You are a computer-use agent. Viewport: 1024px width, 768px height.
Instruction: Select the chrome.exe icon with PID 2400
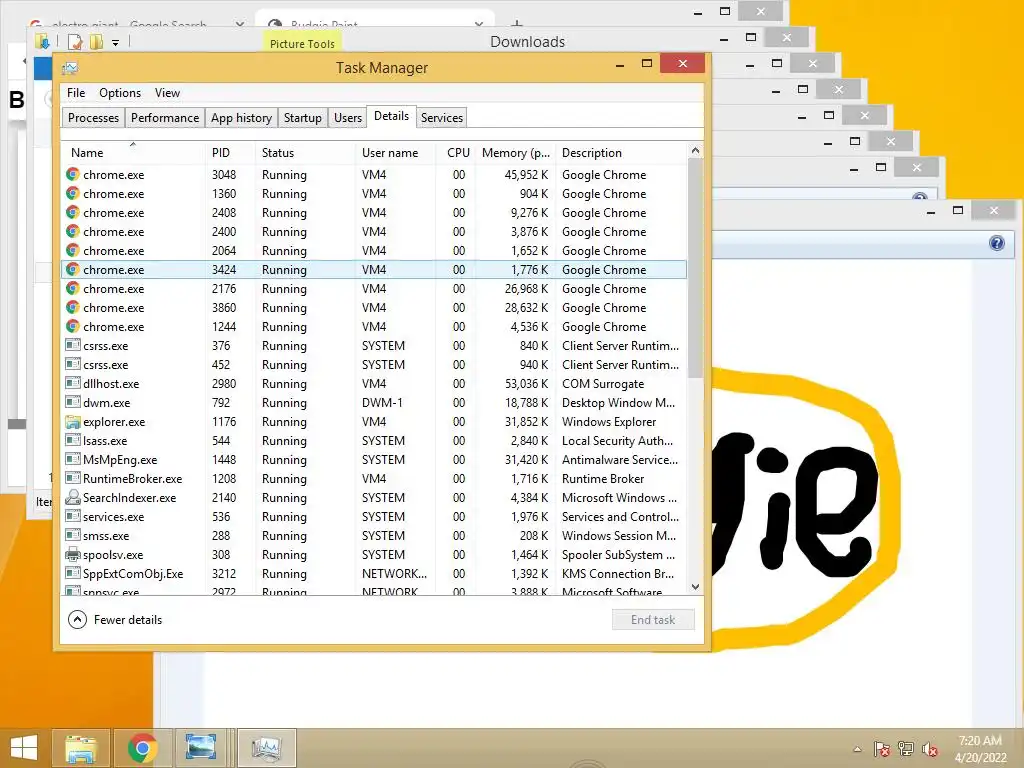tap(72, 231)
